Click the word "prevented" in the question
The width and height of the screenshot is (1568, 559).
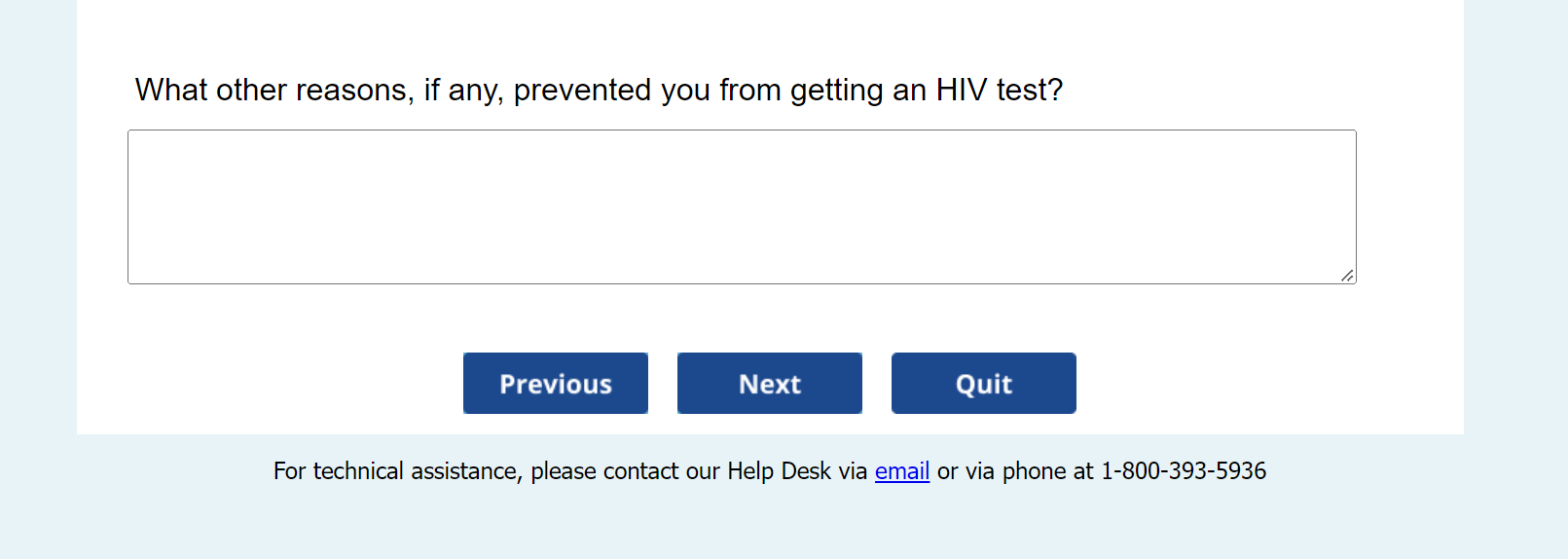[x=582, y=90]
